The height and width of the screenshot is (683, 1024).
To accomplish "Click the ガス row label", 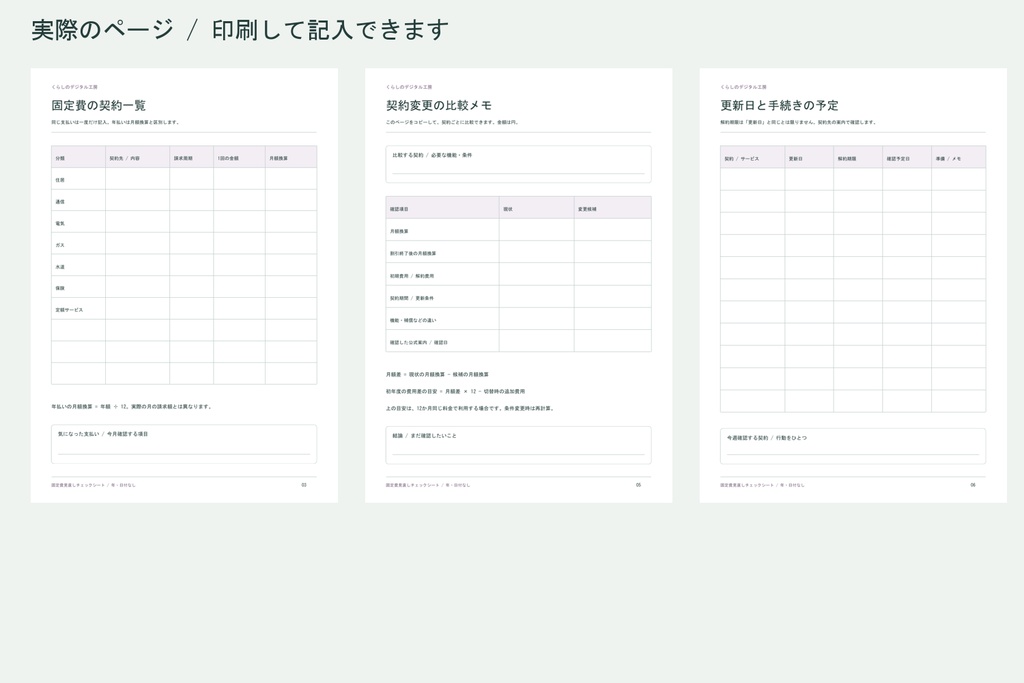I will [60, 245].
